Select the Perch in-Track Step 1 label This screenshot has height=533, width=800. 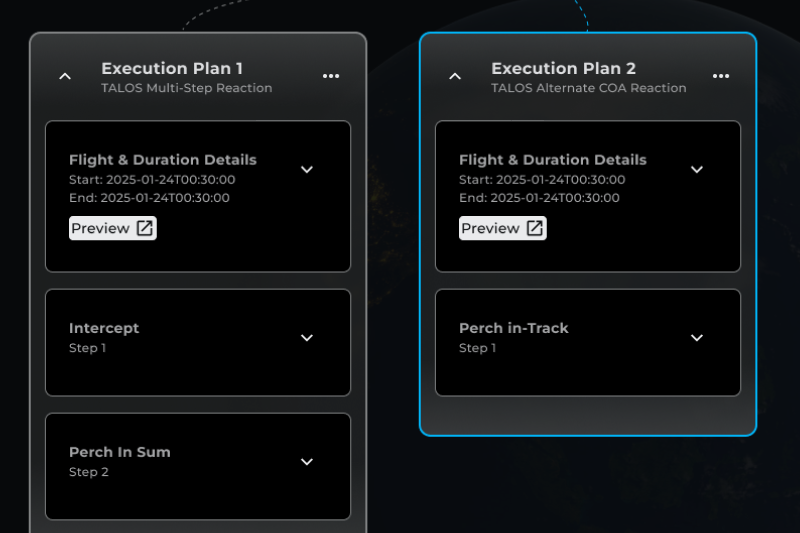pos(477,348)
